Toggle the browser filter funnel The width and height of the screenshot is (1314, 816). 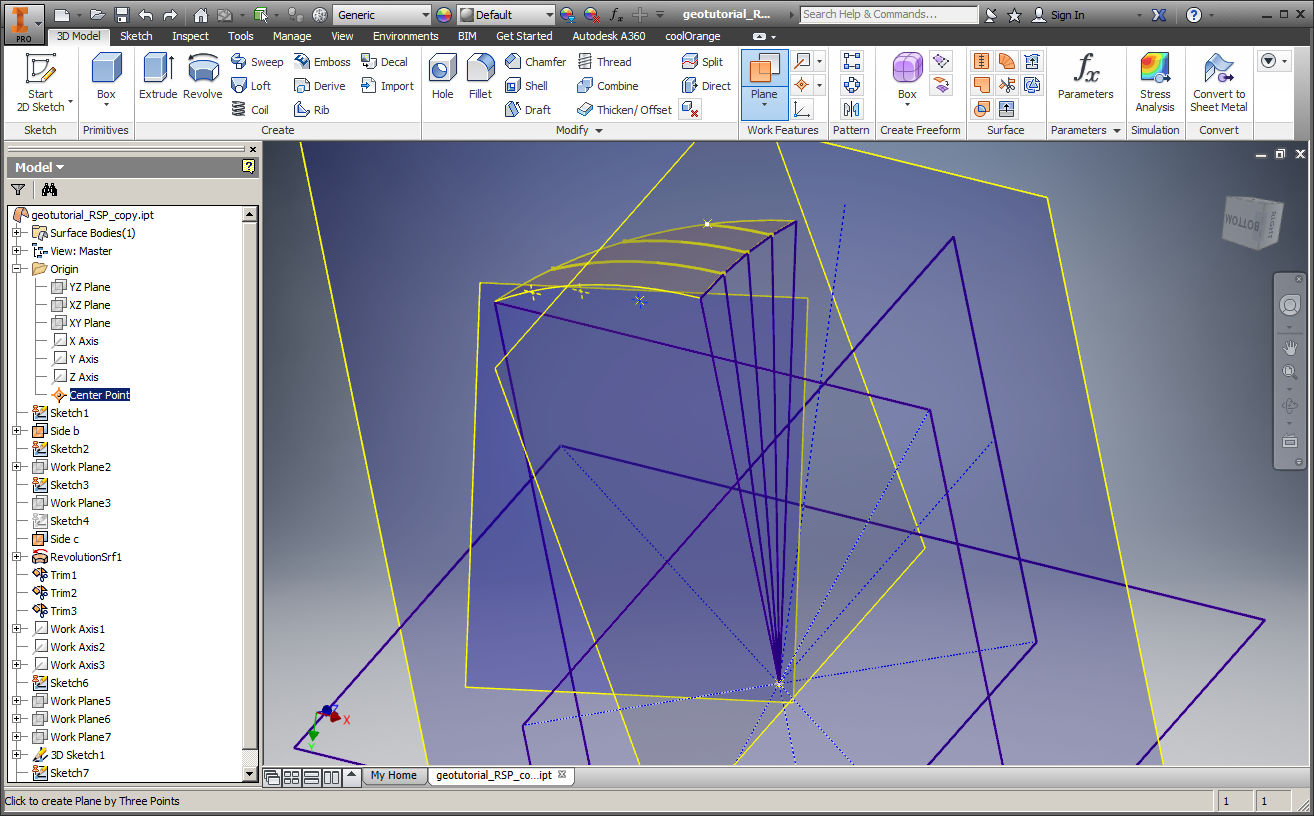pyautogui.click(x=18, y=189)
